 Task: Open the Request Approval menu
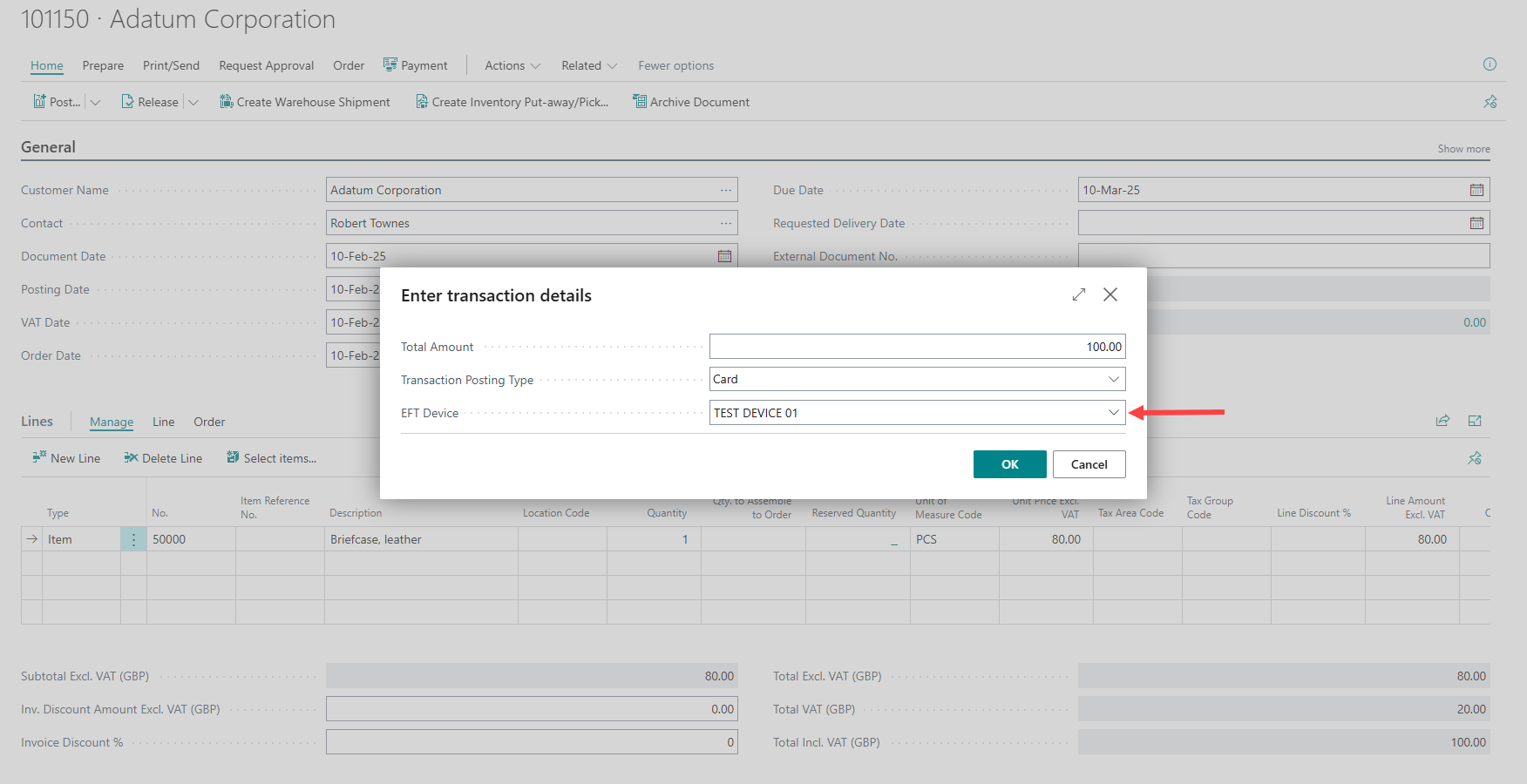(x=266, y=65)
